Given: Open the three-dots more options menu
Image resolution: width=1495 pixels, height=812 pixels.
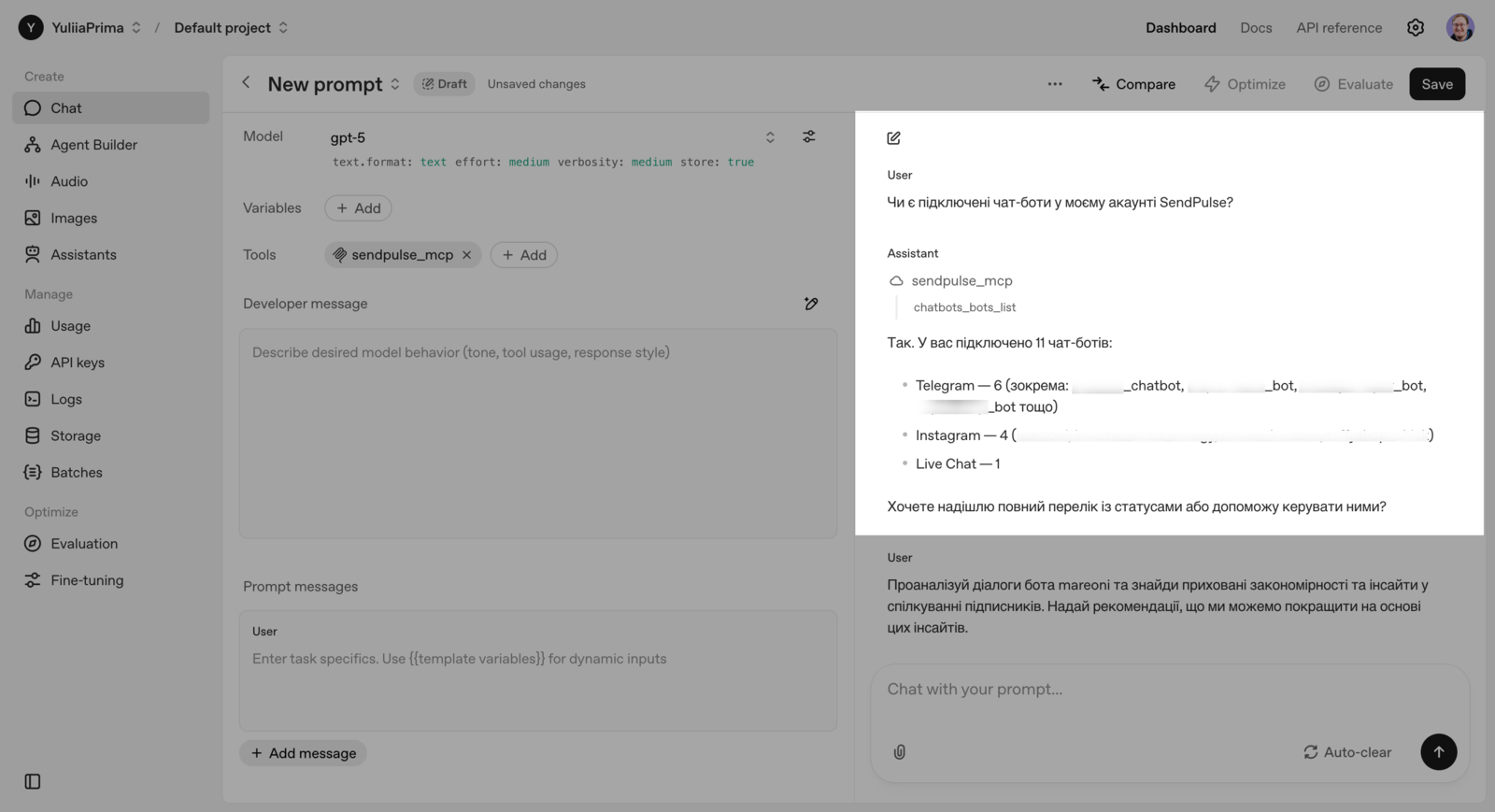Looking at the screenshot, I should point(1055,84).
